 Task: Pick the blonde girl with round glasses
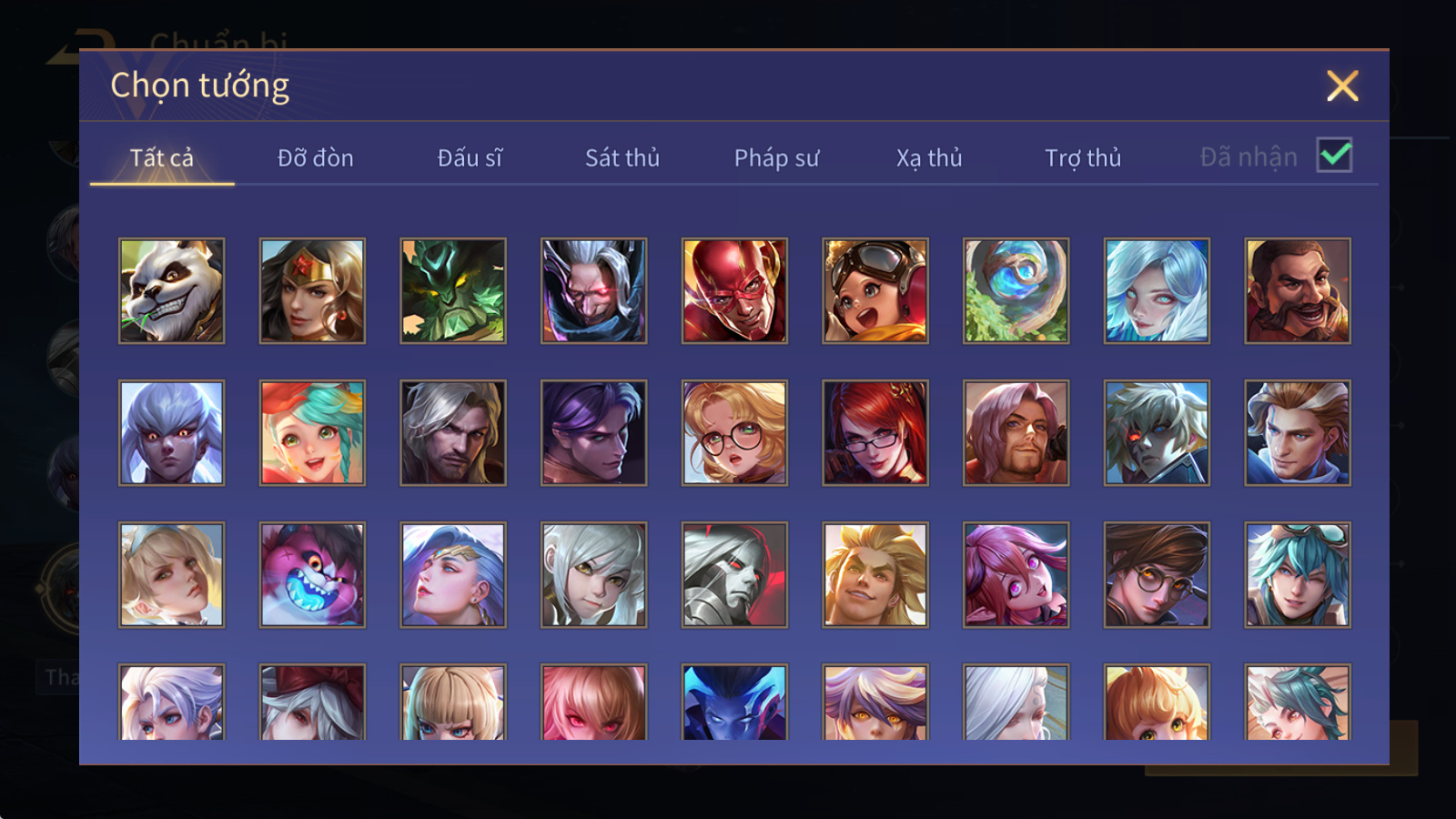734,433
